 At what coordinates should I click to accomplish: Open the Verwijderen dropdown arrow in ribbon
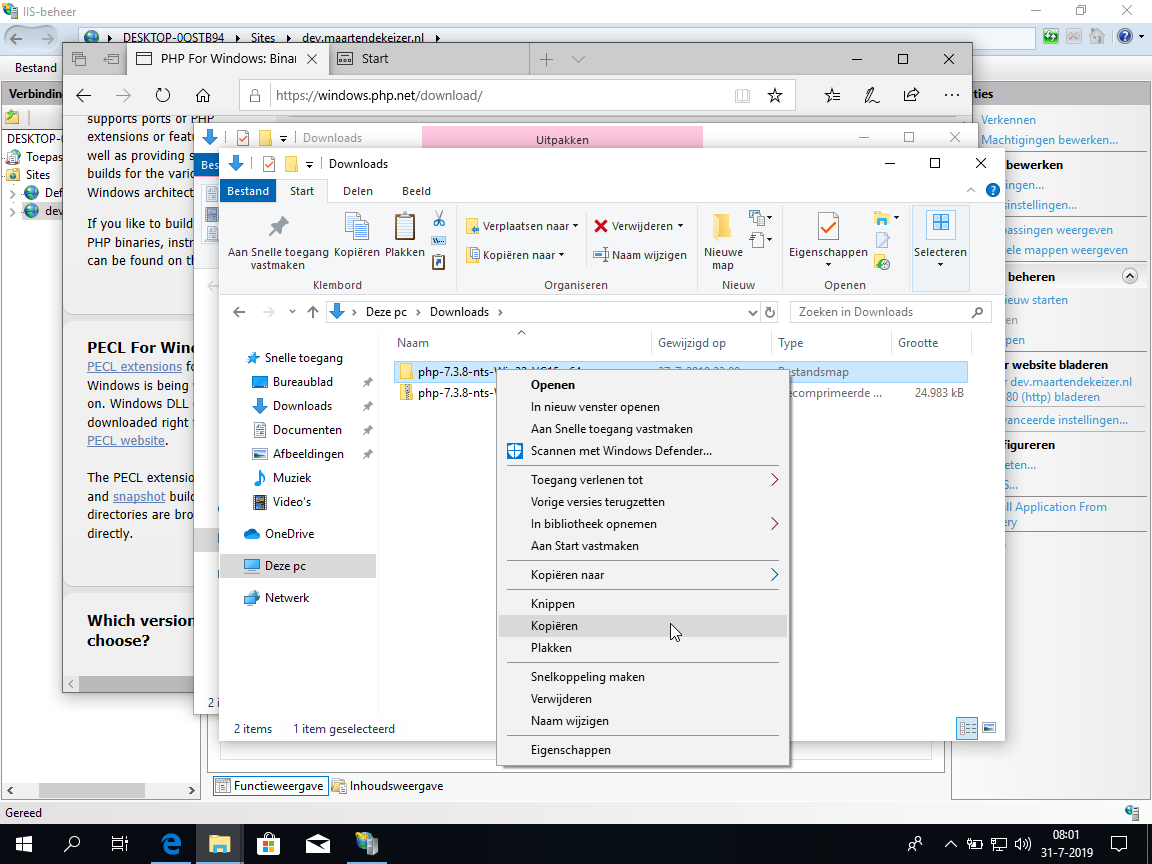pyautogui.click(x=680, y=226)
